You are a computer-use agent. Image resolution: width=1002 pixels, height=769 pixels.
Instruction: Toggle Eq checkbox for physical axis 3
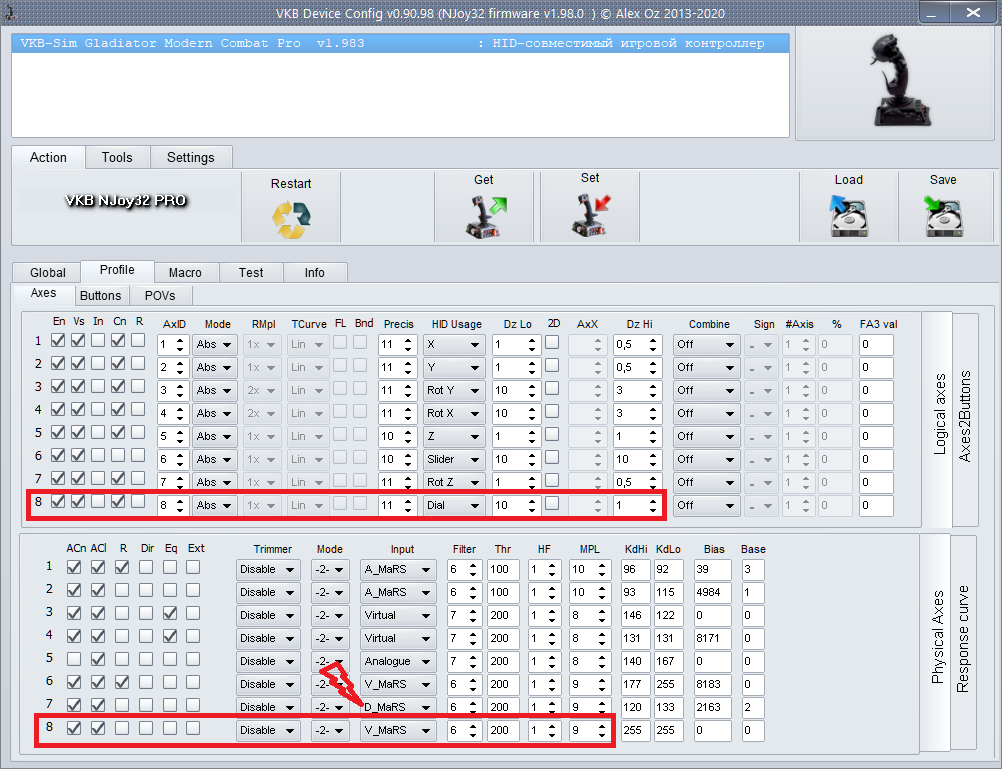(x=170, y=613)
